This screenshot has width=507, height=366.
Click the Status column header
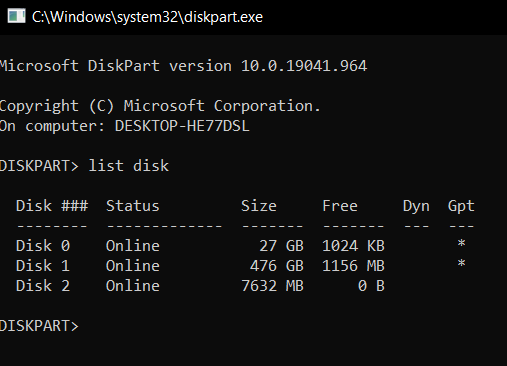(133, 206)
